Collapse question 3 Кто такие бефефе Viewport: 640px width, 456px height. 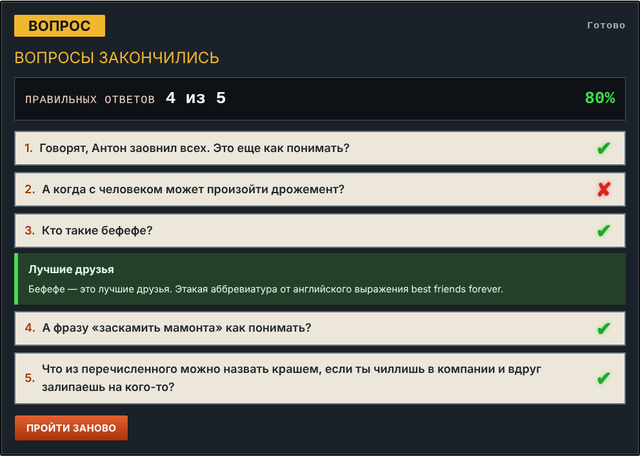click(x=320, y=231)
